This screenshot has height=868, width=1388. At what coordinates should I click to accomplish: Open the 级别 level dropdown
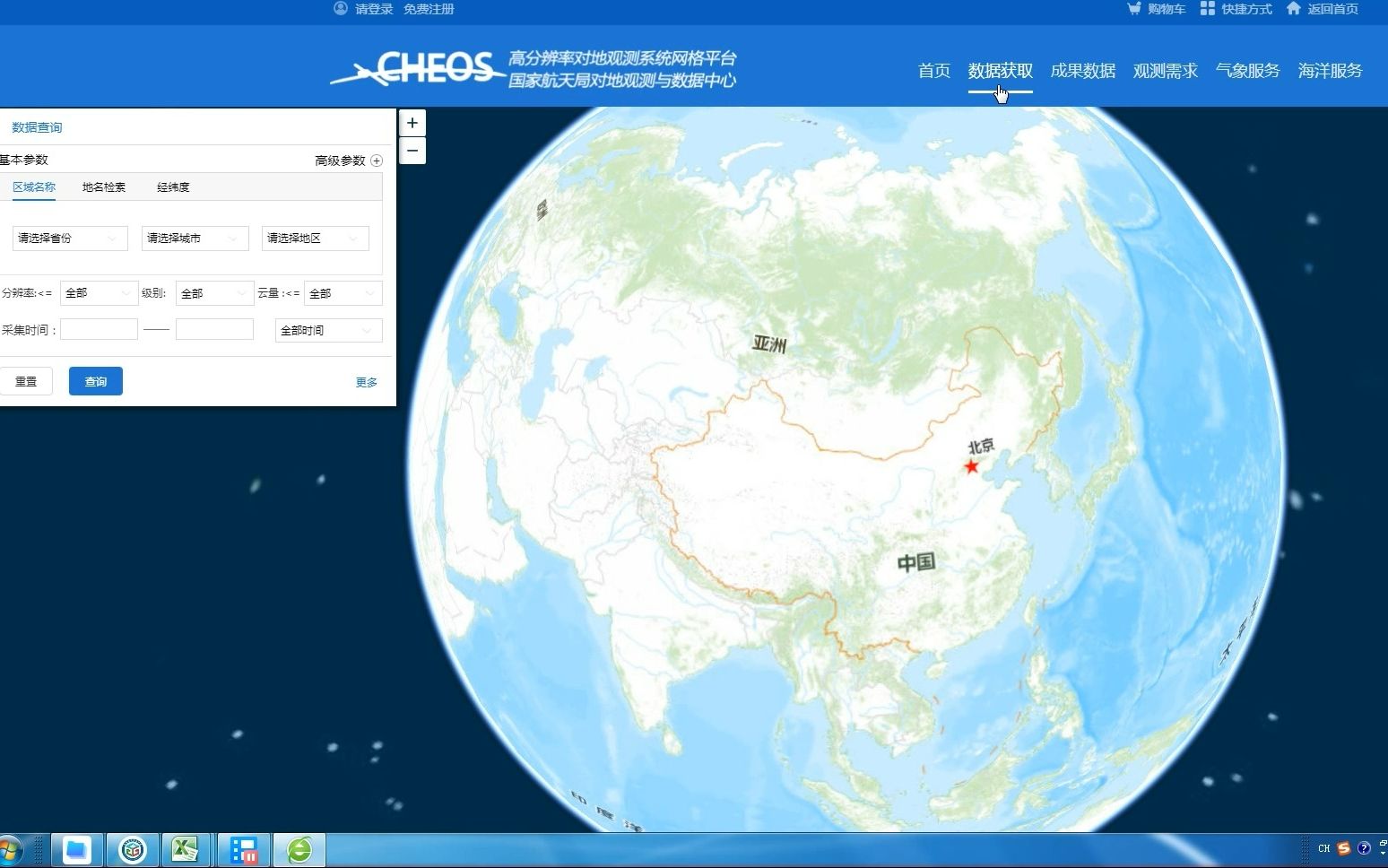215,293
